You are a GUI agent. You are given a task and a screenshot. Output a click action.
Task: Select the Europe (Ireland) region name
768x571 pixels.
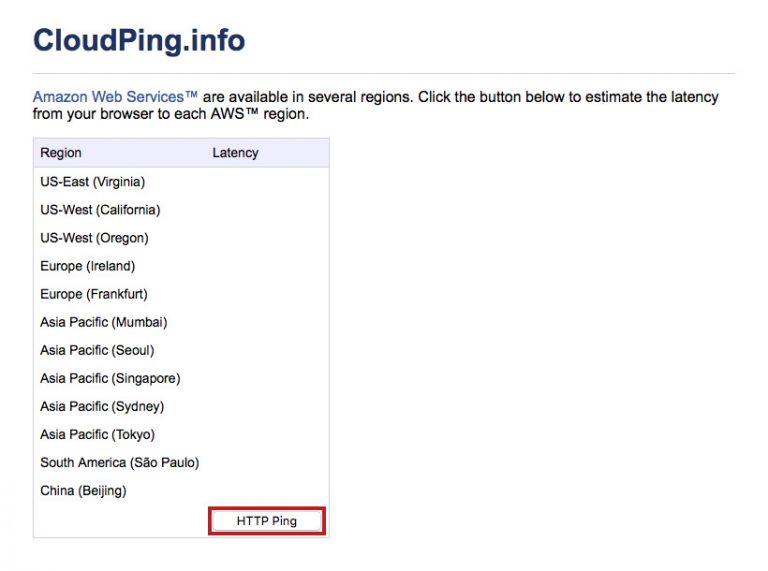coord(87,266)
